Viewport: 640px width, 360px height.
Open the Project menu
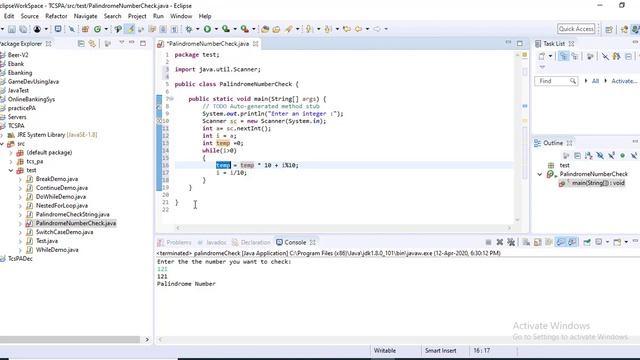[137, 16]
